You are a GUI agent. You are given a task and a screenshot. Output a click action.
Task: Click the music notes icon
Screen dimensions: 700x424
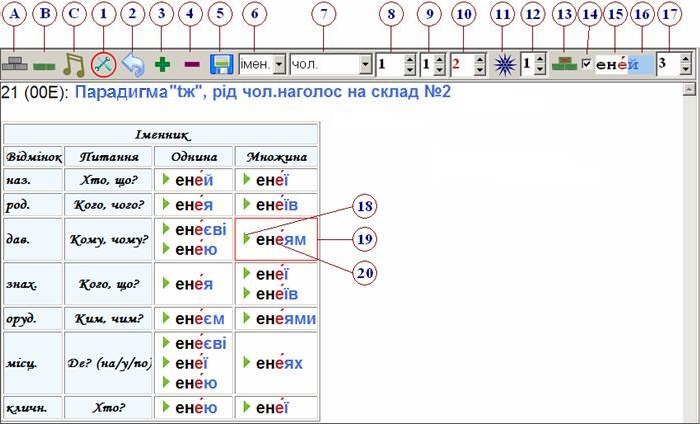(x=74, y=65)
